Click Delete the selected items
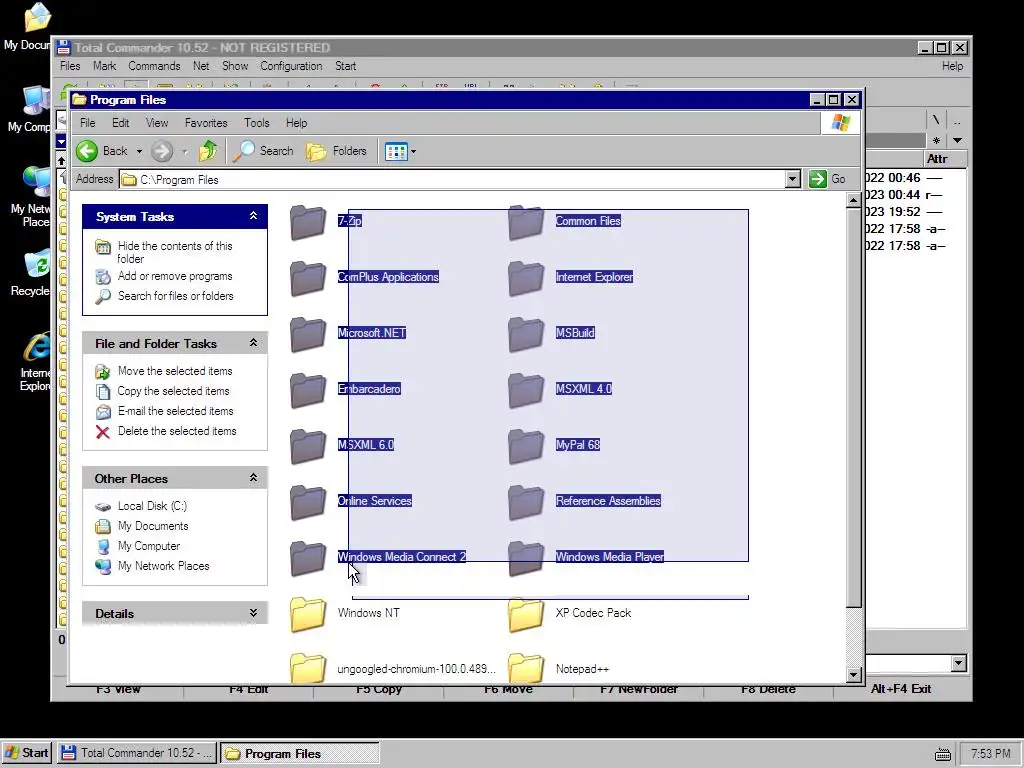 (177, 431)
